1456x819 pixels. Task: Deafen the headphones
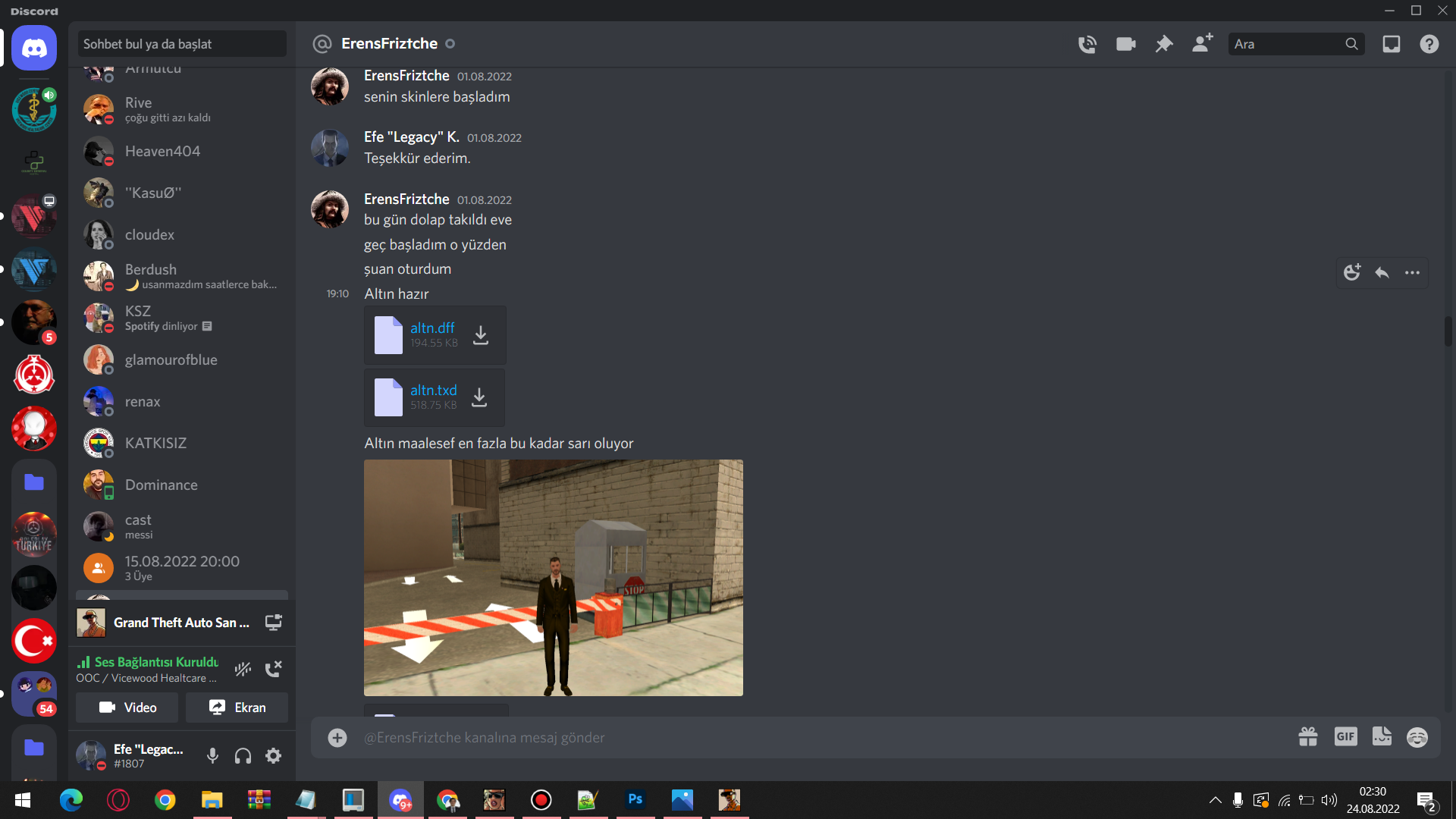tap(243, 755)
